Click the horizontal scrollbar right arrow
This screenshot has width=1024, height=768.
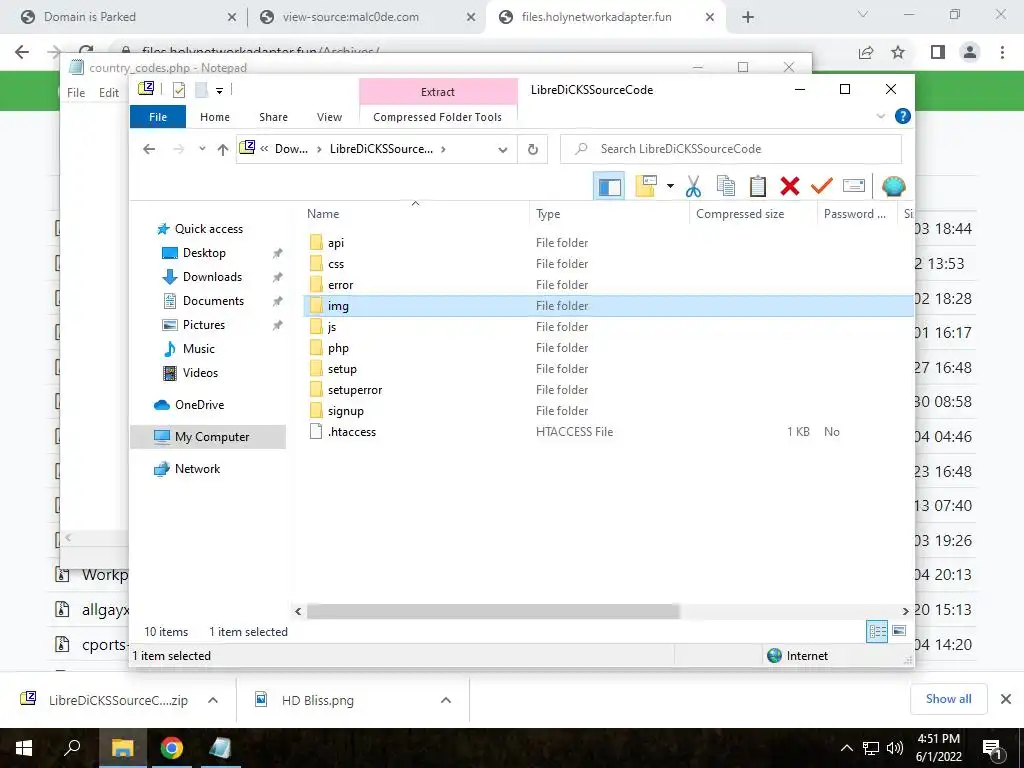[x=905, y=611]
